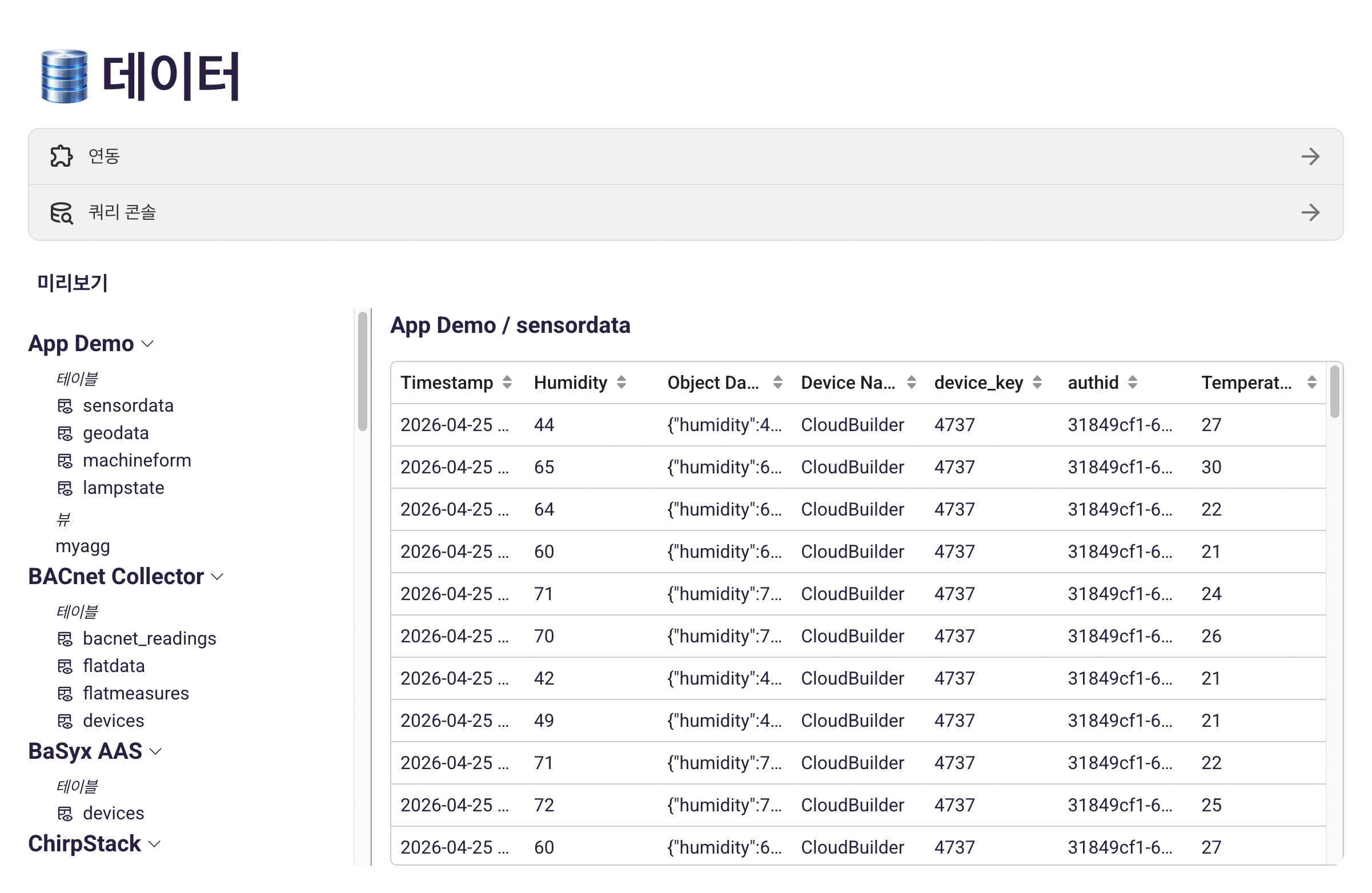Sort the Object Da... column arrows
This screenshot has height=893, width=1372.
pyautogui.click(x=777, y=383)
